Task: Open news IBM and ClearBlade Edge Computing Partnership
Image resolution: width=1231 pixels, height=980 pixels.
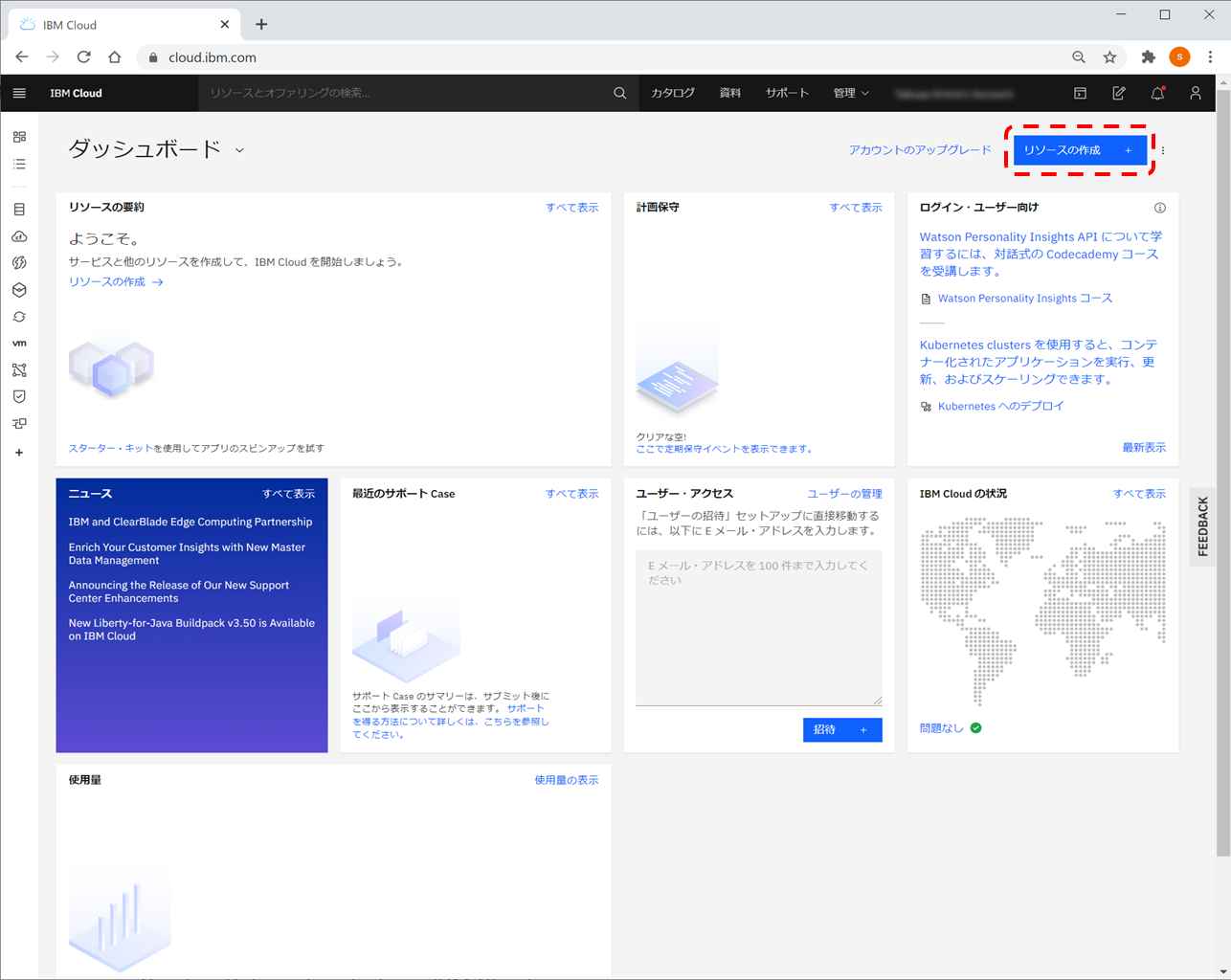Action: (190, 523)
